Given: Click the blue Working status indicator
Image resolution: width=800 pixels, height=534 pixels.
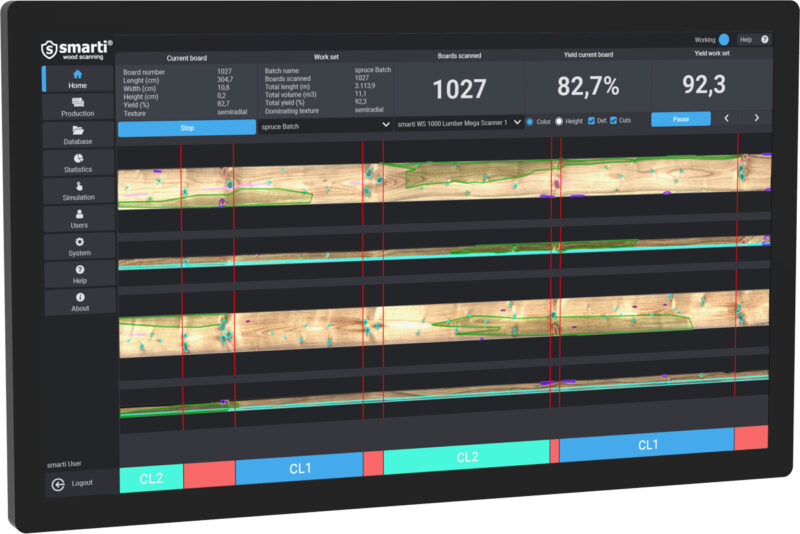Looking at the screenshot, I should [x=723, y=39].
